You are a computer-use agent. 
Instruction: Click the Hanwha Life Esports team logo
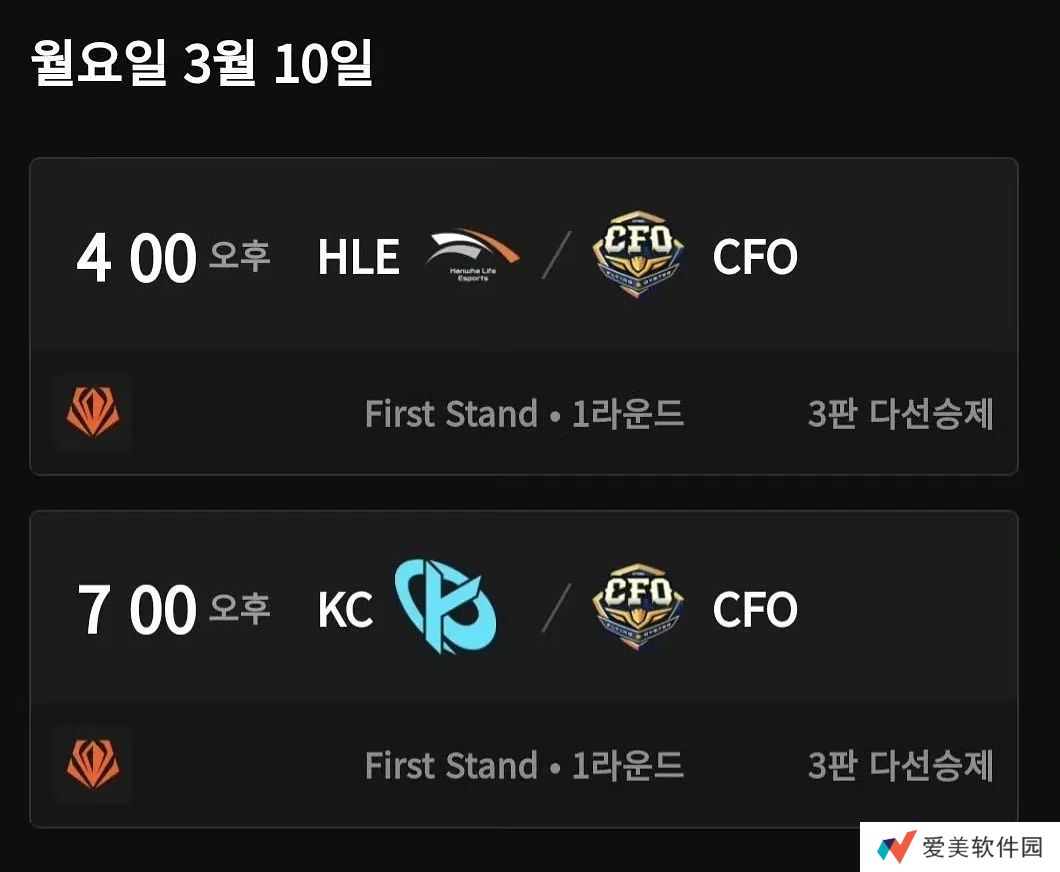pos(472,257)
